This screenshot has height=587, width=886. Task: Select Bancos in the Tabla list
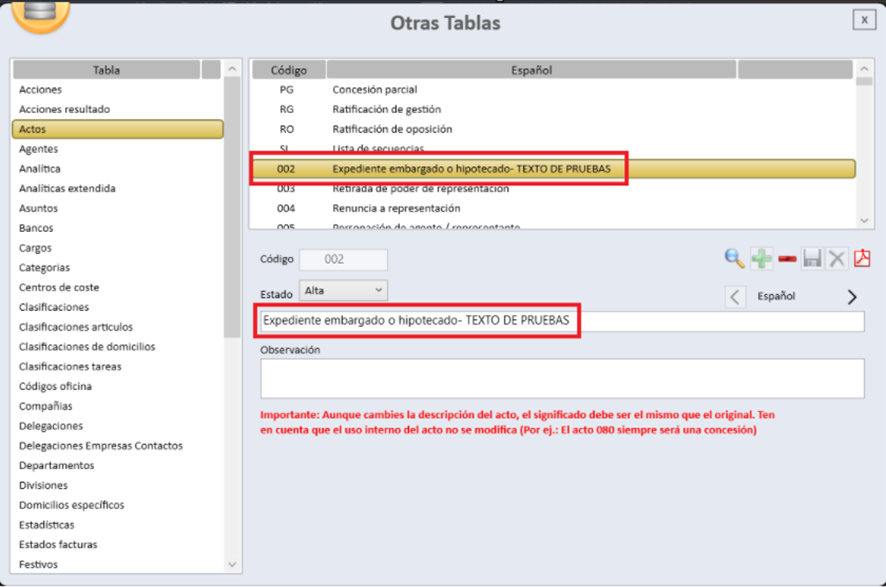pyautogui.click(x=37, y=228)
